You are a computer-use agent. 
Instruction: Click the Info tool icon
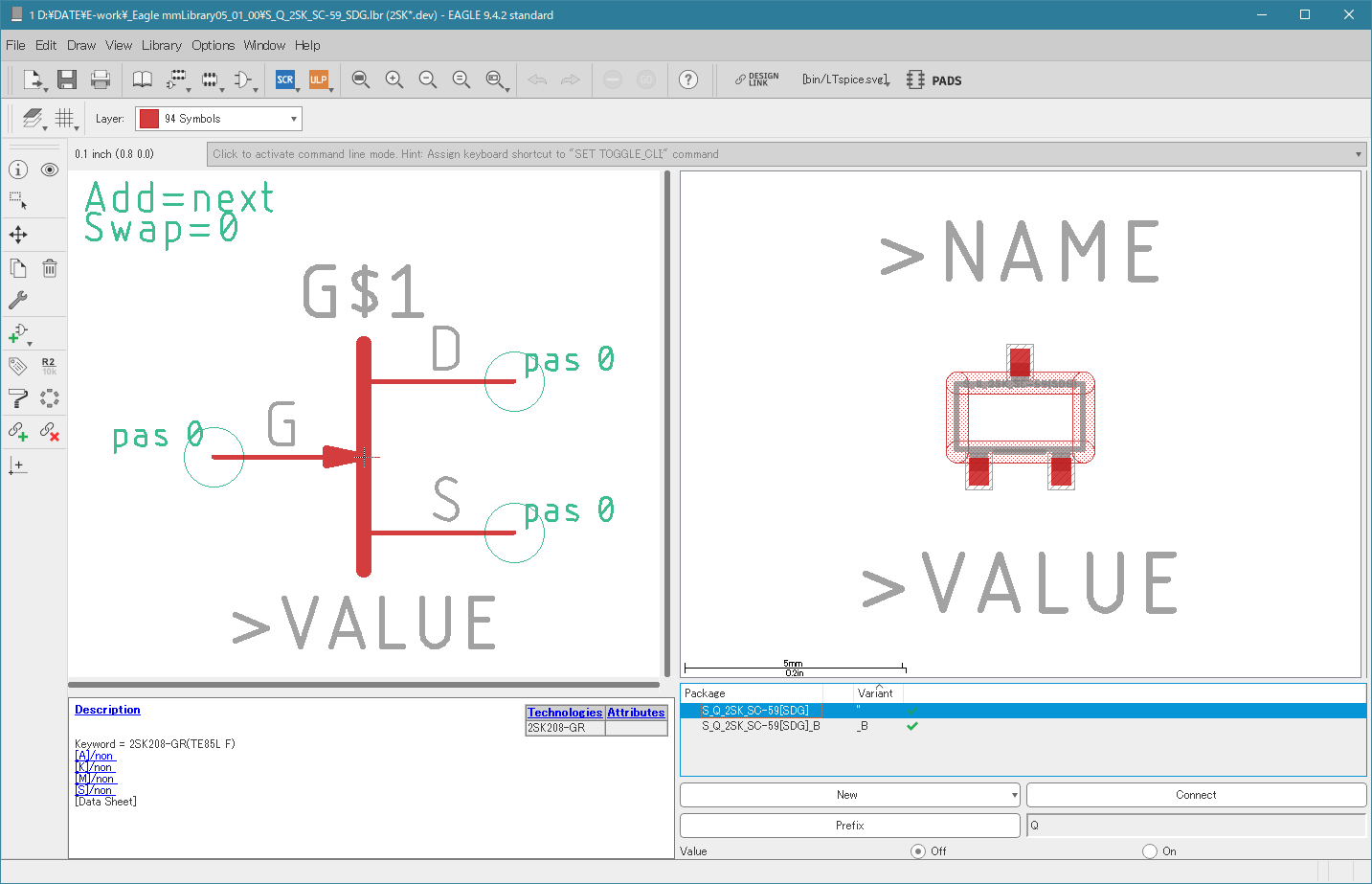(x=18, y=170)
